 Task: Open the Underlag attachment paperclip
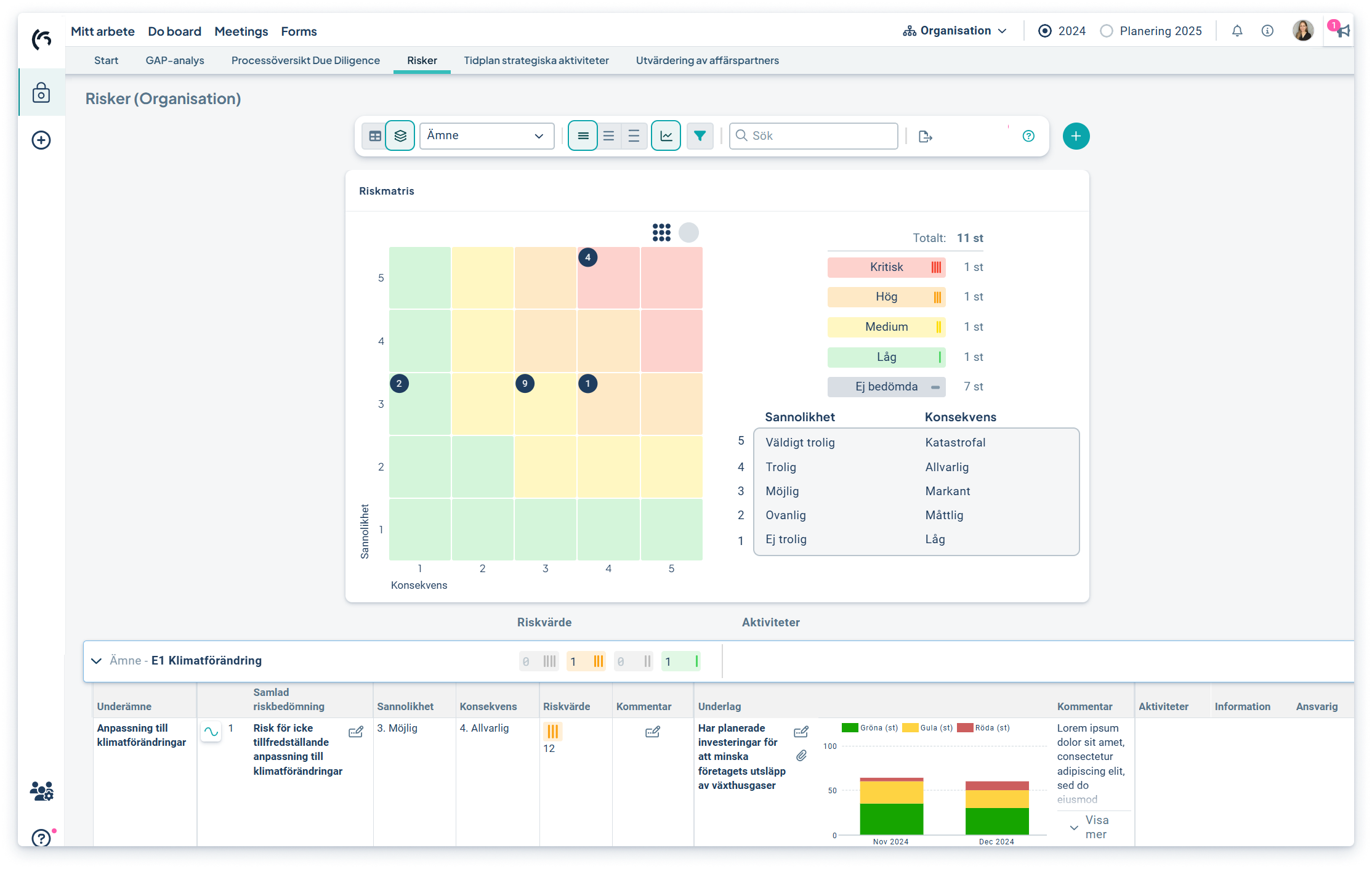tap(801, 756)
